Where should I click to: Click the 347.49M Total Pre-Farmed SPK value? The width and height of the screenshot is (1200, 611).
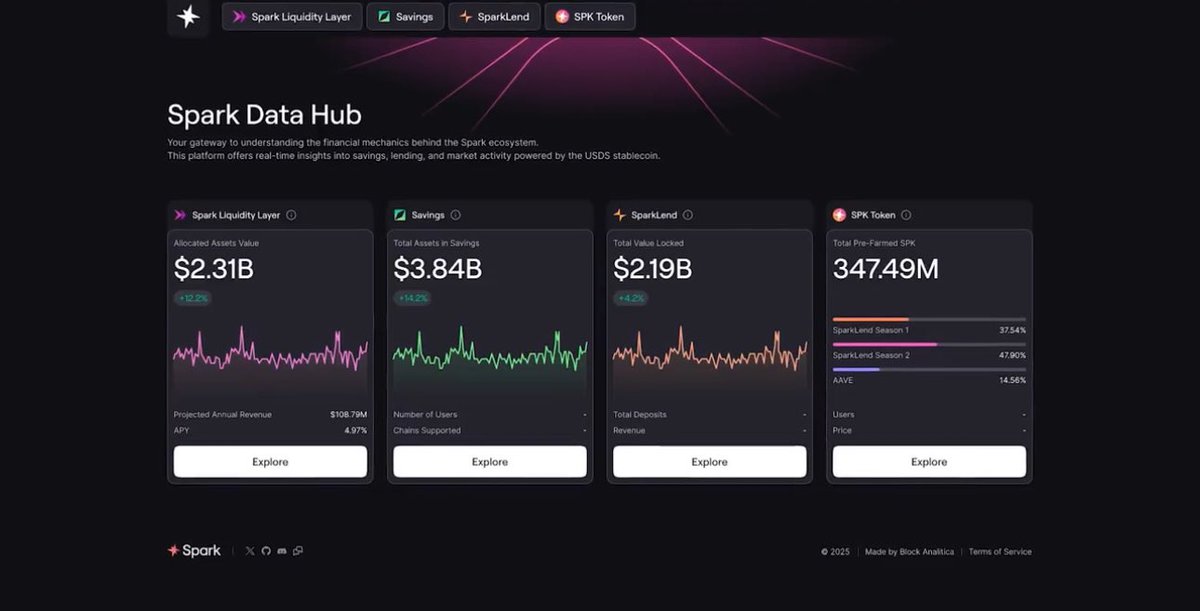pyautogui.click(x=886, y=269)
